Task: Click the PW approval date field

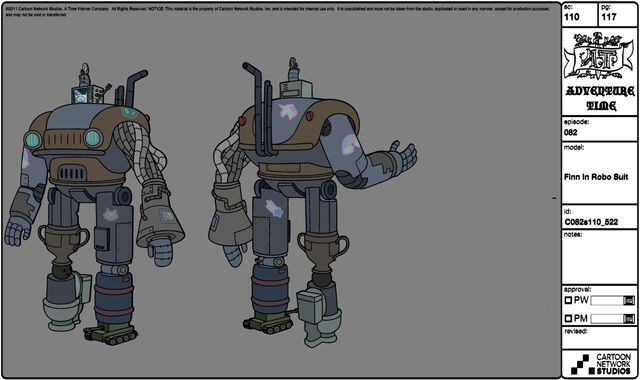Action: coord(607,301)
